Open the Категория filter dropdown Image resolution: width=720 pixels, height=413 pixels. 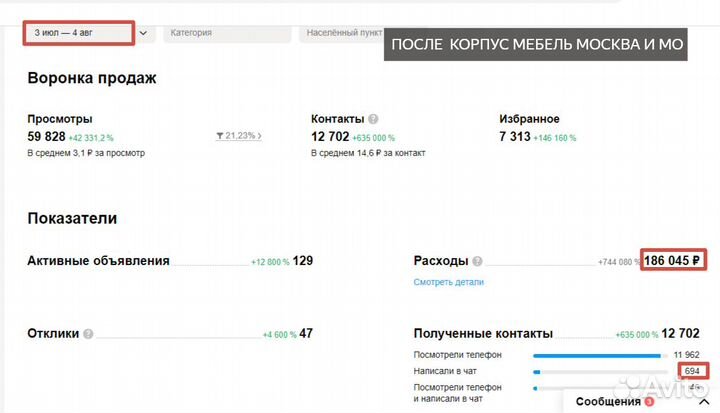click(227, 33)
